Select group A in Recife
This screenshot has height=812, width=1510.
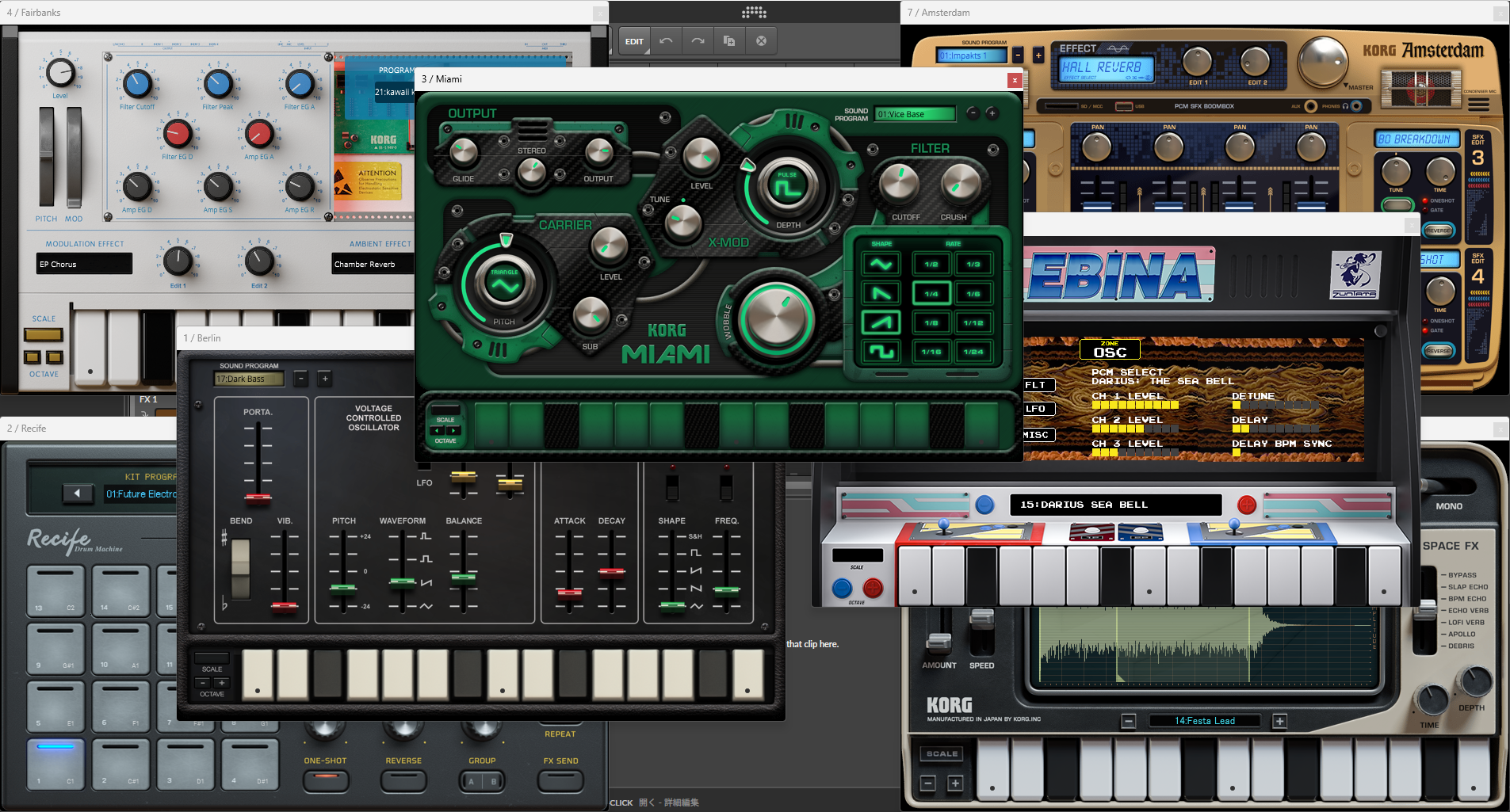tap(471, 781)
